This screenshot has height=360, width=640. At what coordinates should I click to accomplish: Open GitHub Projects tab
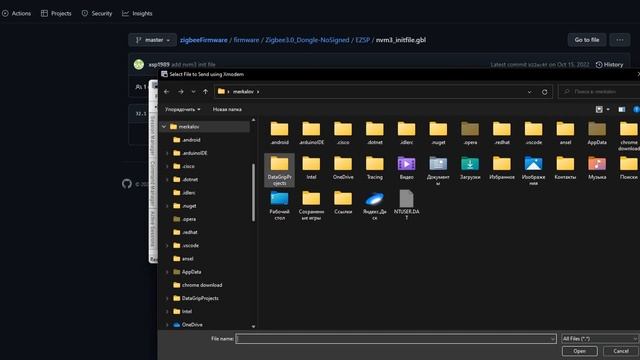pyautogui.click(x=56, y=13)
